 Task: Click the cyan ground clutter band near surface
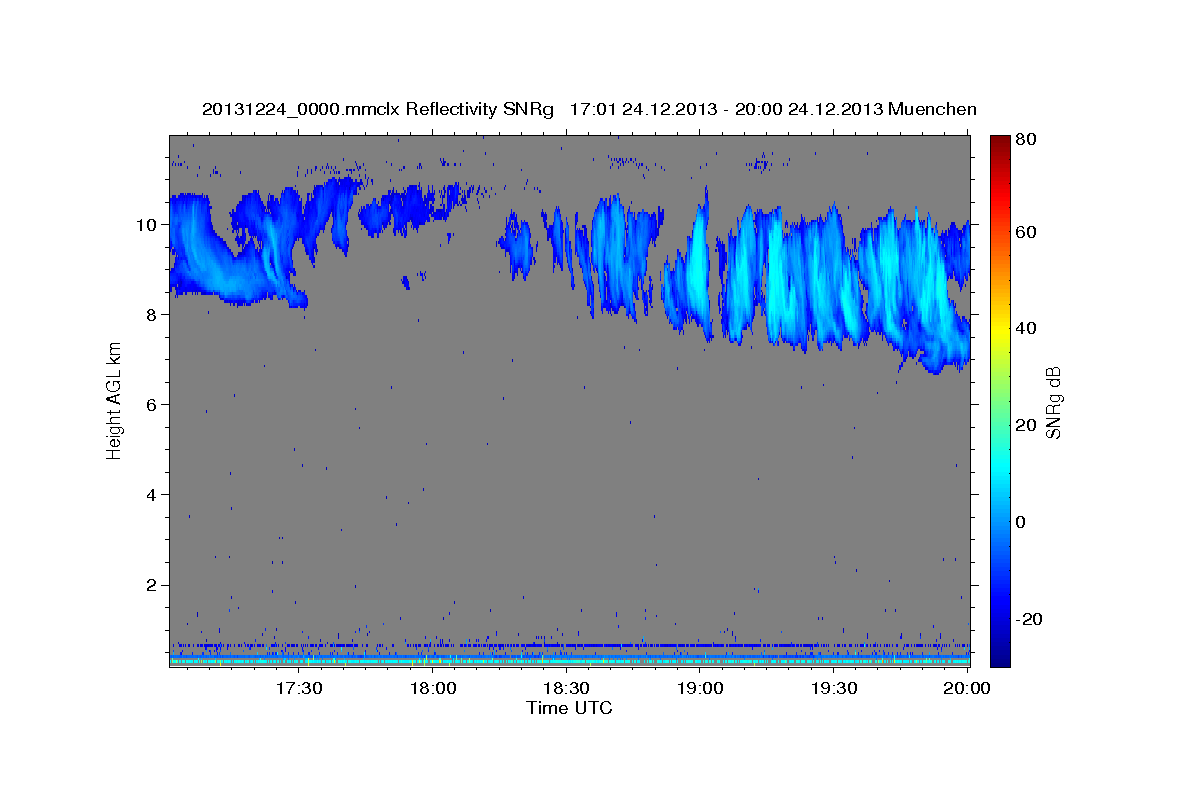pyautogui.click(x=570, y=661)
